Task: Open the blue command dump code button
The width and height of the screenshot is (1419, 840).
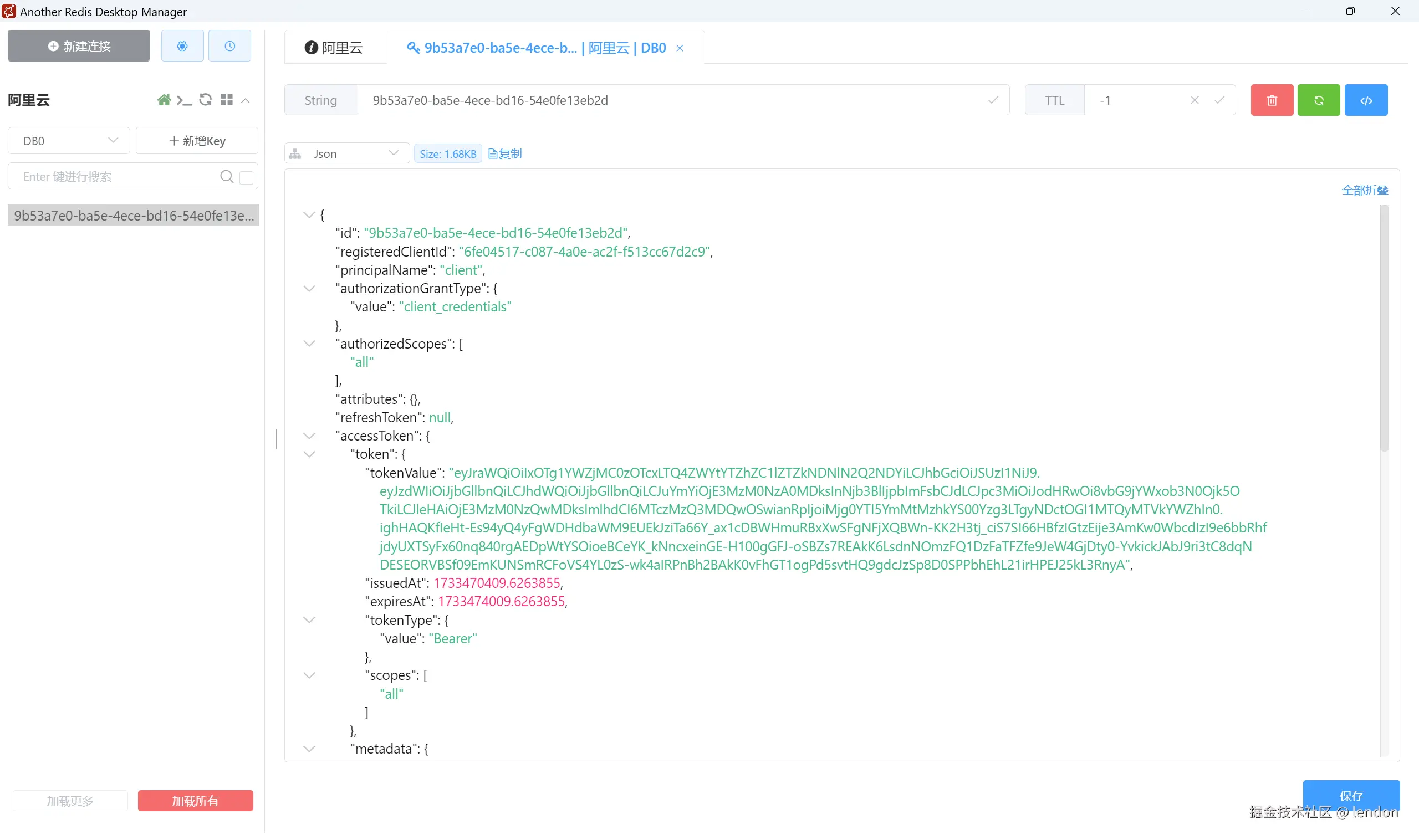Action: click(1365, 100)
